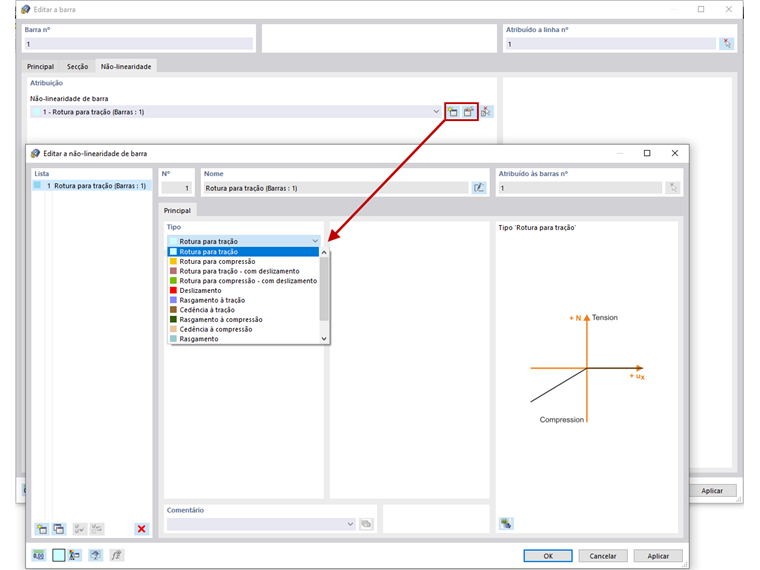The width and height of the screenshot is (760, 570).
Task: Click the Atribuído às barras nº field
Action: (x=580, y=188)
